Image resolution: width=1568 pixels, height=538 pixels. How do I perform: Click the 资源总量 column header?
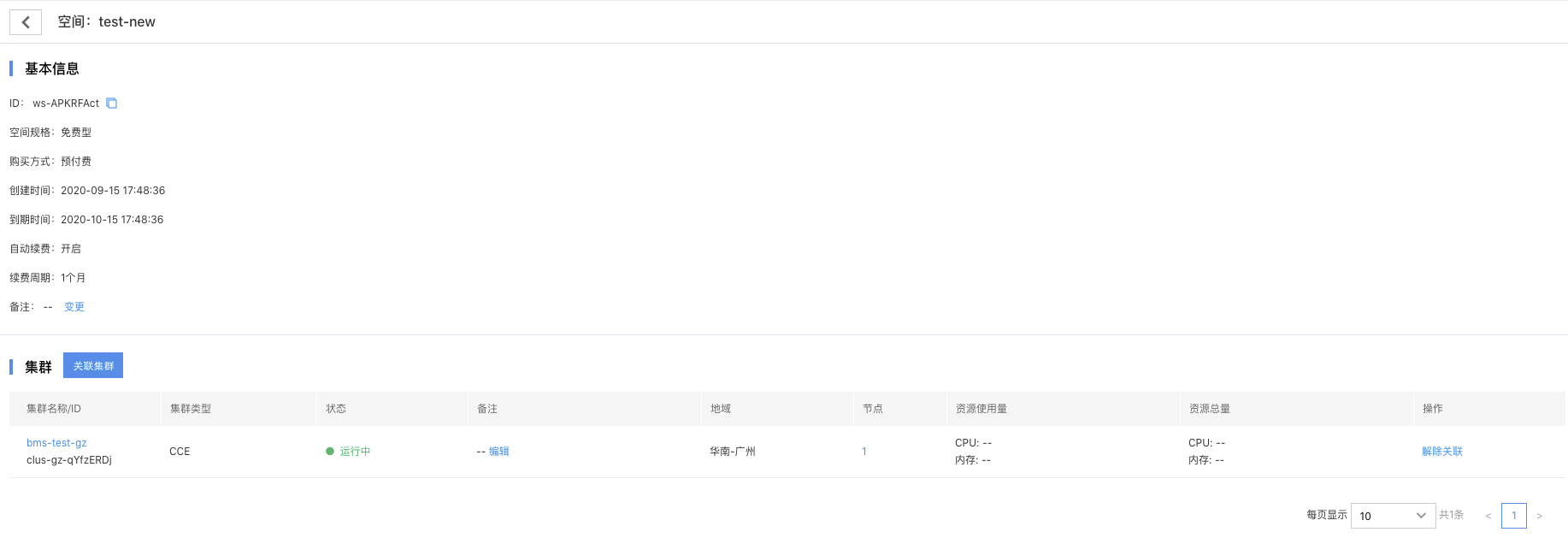1210,409
